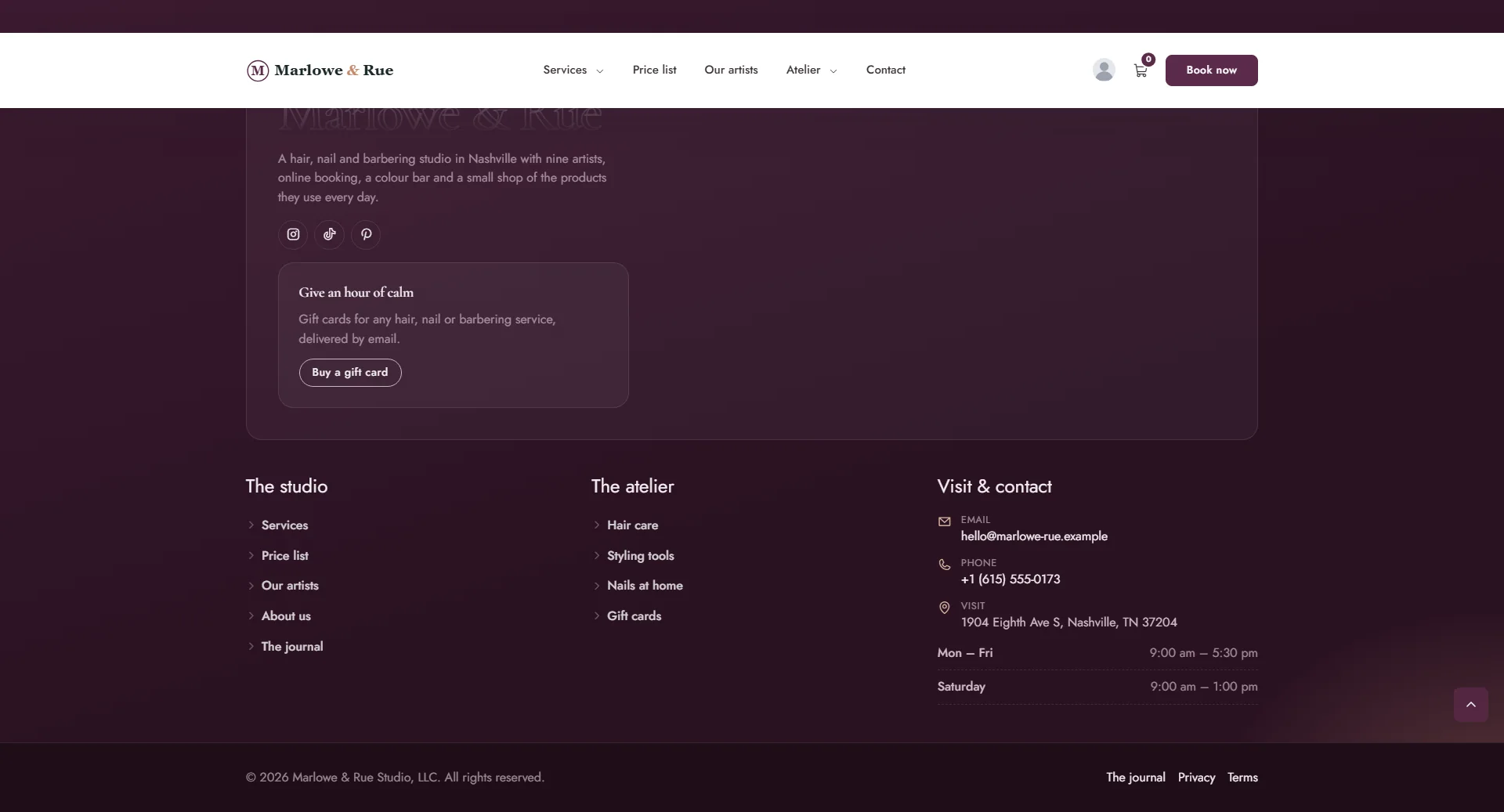Open Our artists link in footer
Image resolution: width=1504 pixels, height=812 pixels.
290,586
